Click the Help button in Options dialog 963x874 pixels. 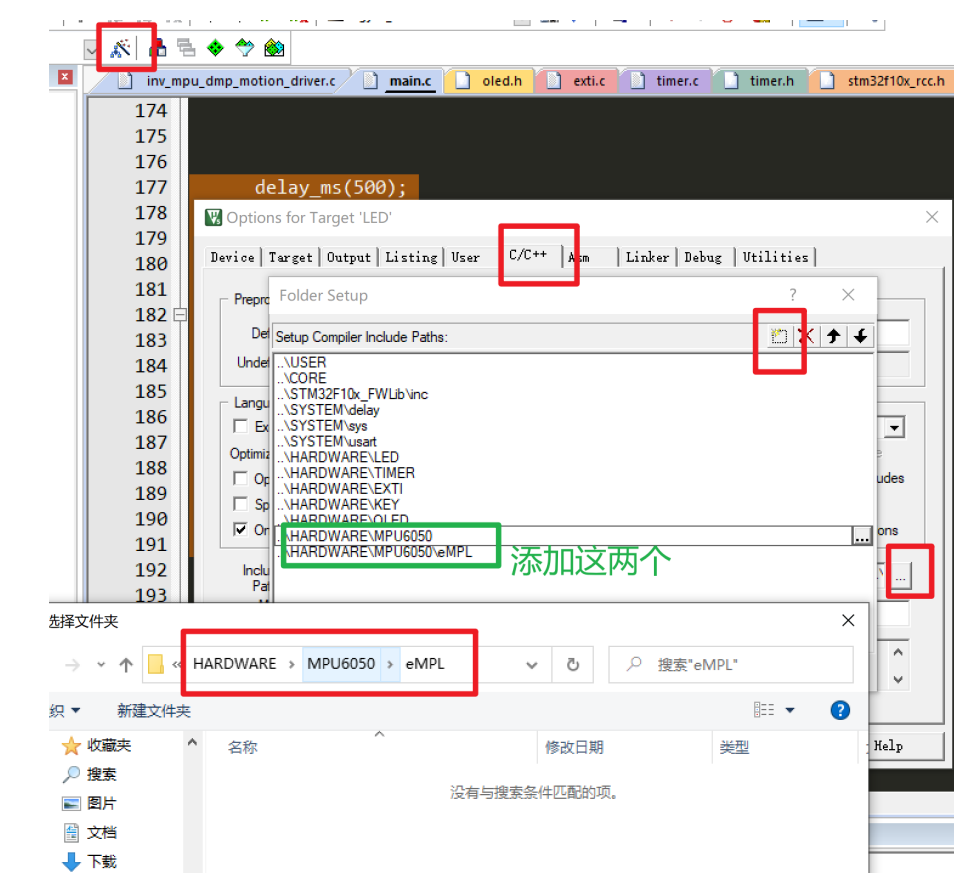(x=905, y=746)
